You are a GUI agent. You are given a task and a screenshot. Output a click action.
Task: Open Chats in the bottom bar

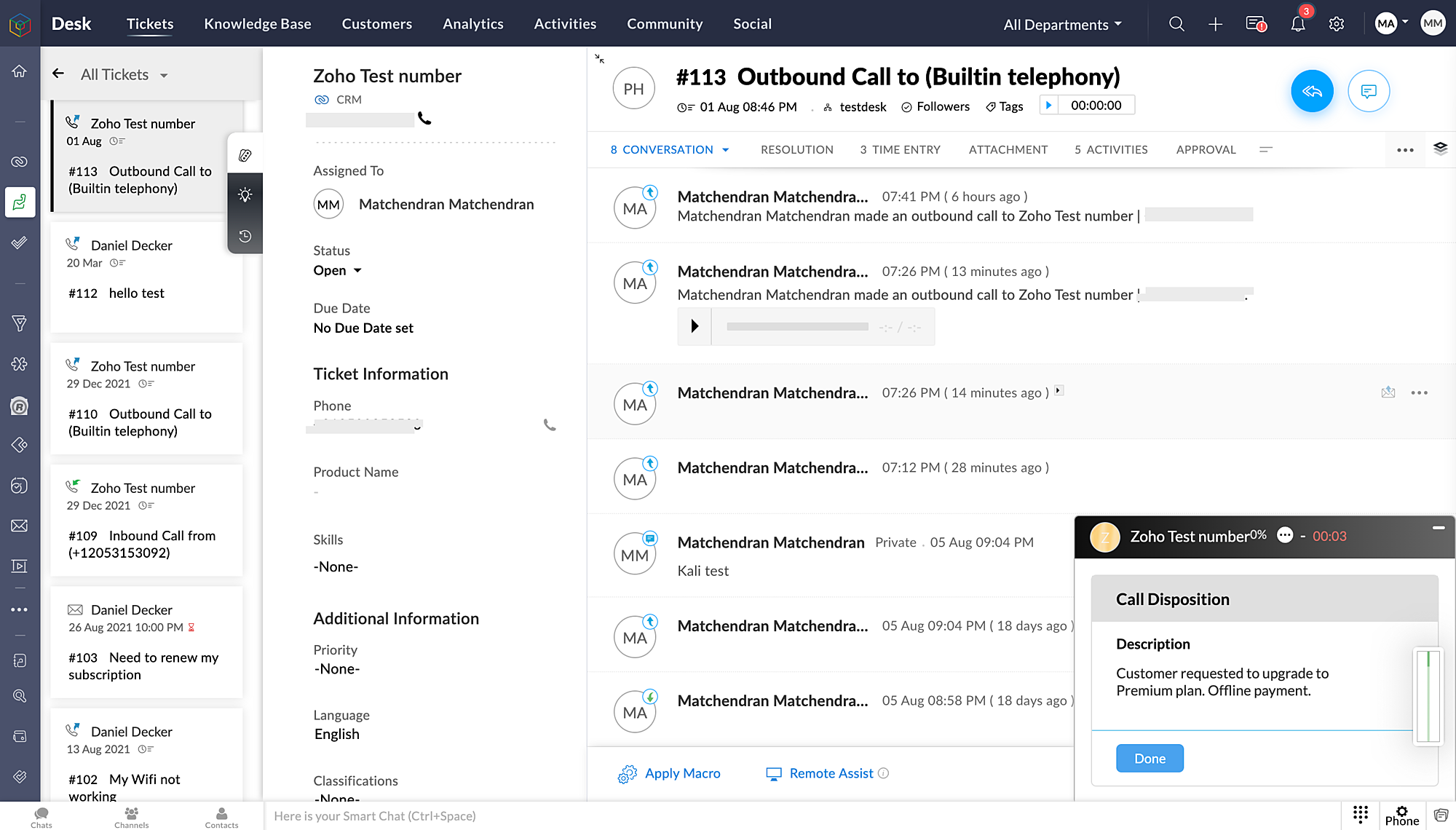(41, 818)
